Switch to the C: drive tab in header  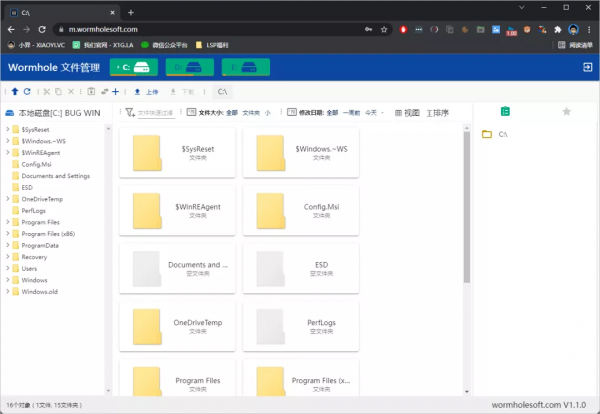point(133,67)
